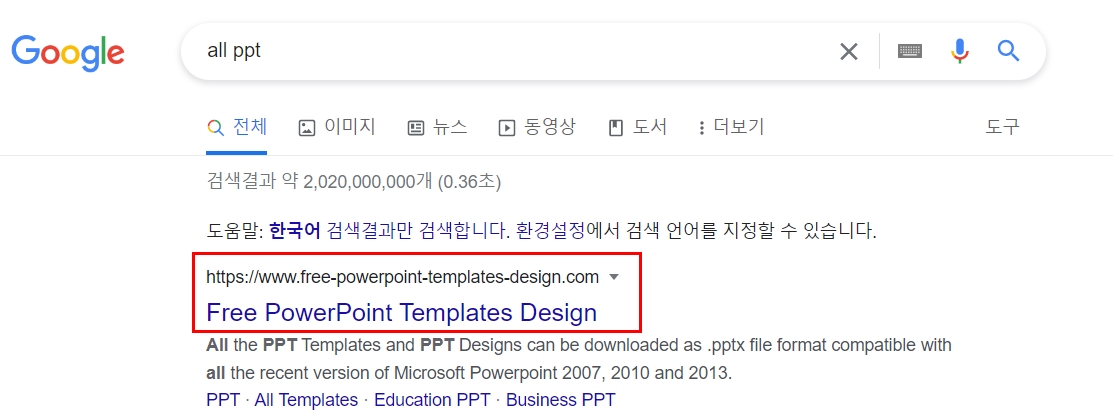Click the result count text 검색결과 약 2,020,000,000개
The image size is (1113, 411).
click(319, 182)
